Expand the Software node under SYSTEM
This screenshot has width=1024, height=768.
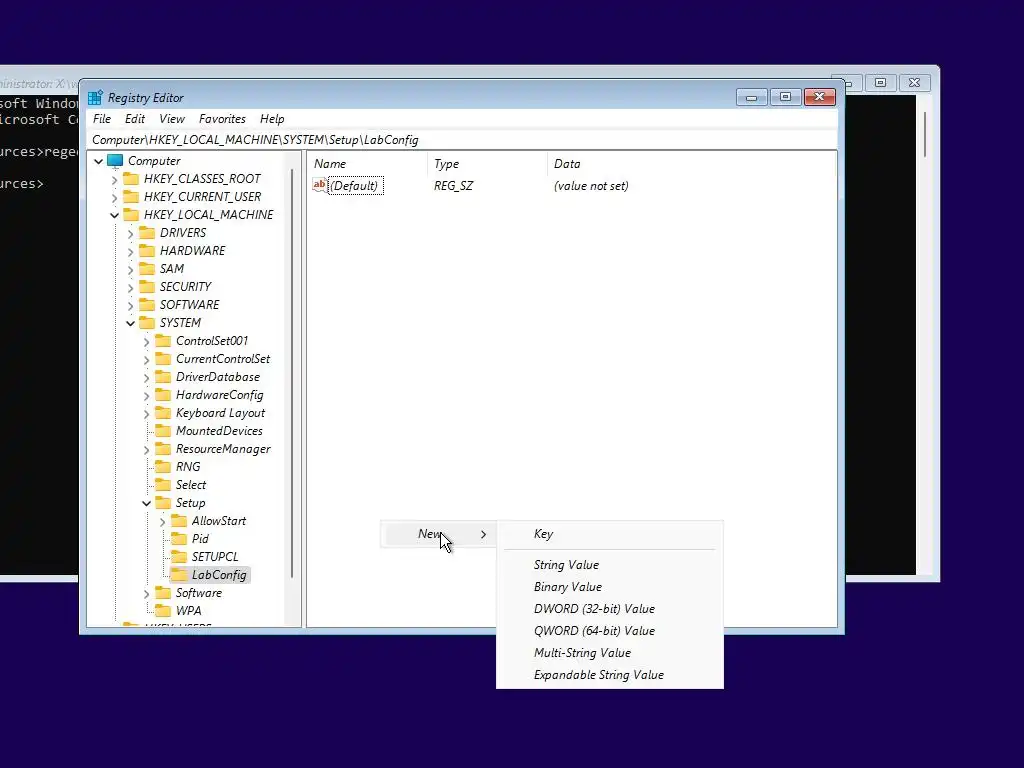pyautogui.click(x=146, y=593)
